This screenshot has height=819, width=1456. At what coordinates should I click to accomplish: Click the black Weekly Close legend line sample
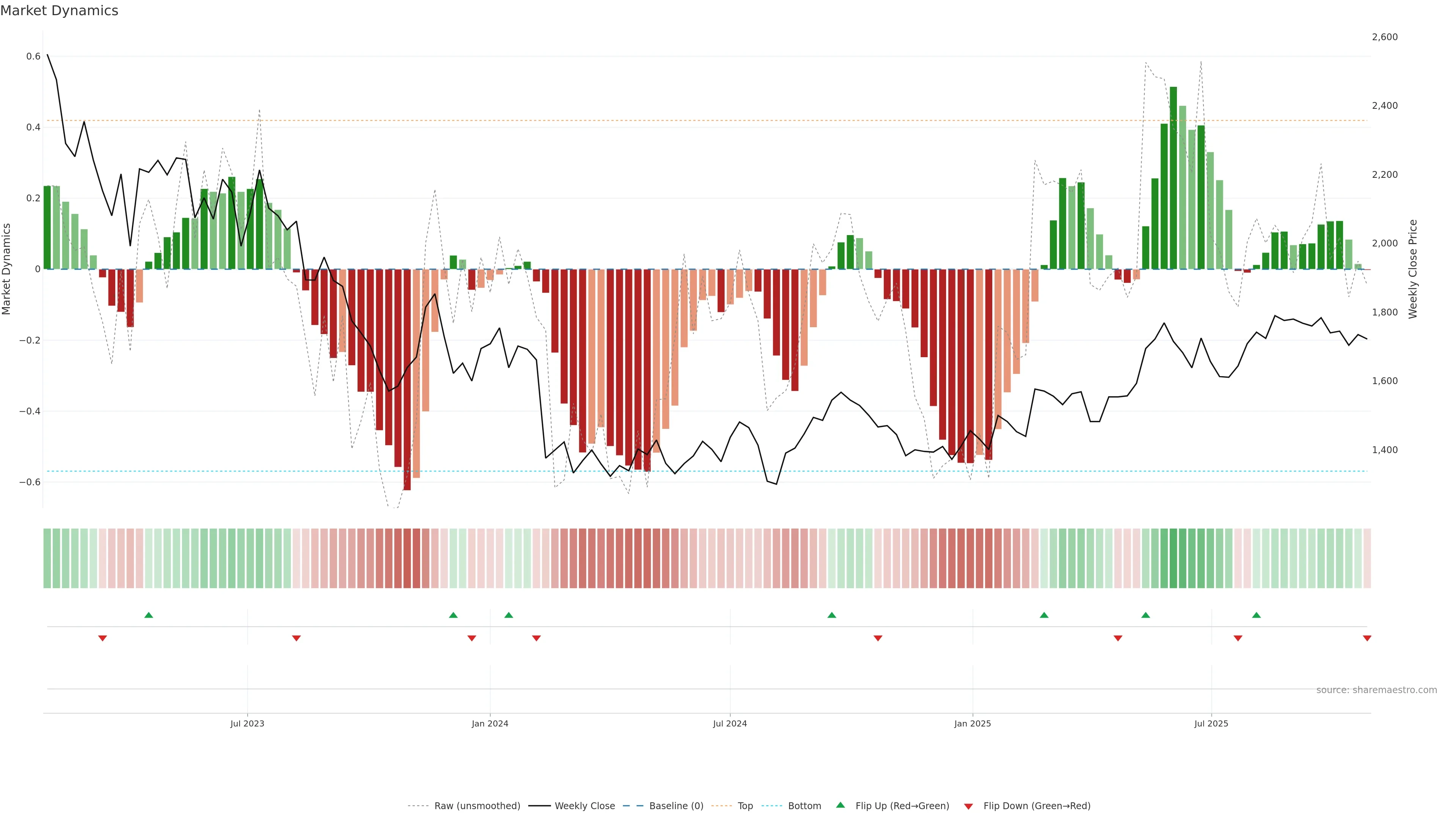539,806
